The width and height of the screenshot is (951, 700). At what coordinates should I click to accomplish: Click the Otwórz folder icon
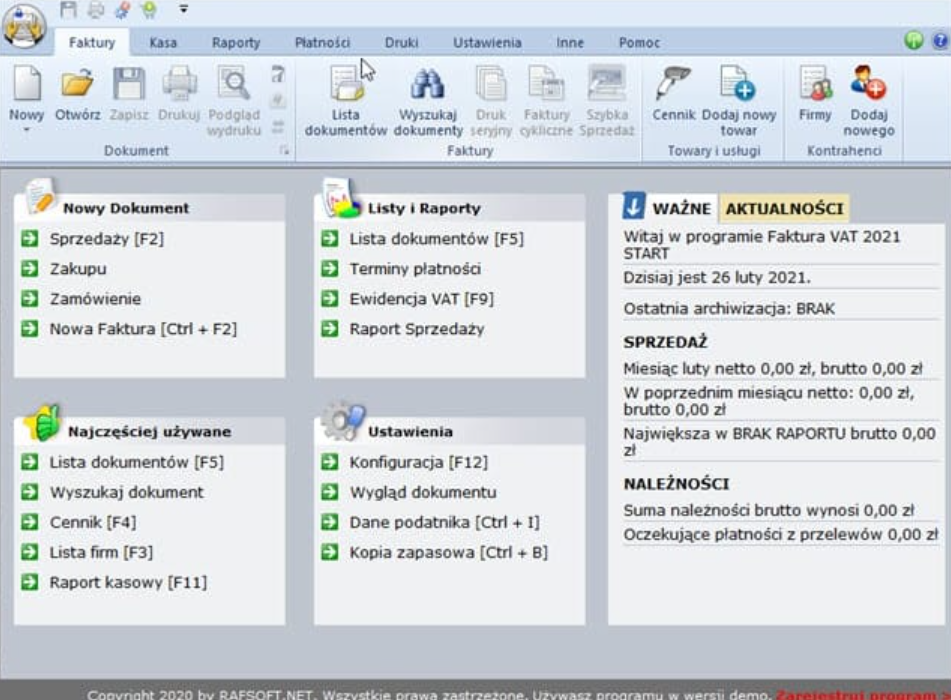point(77,85)
